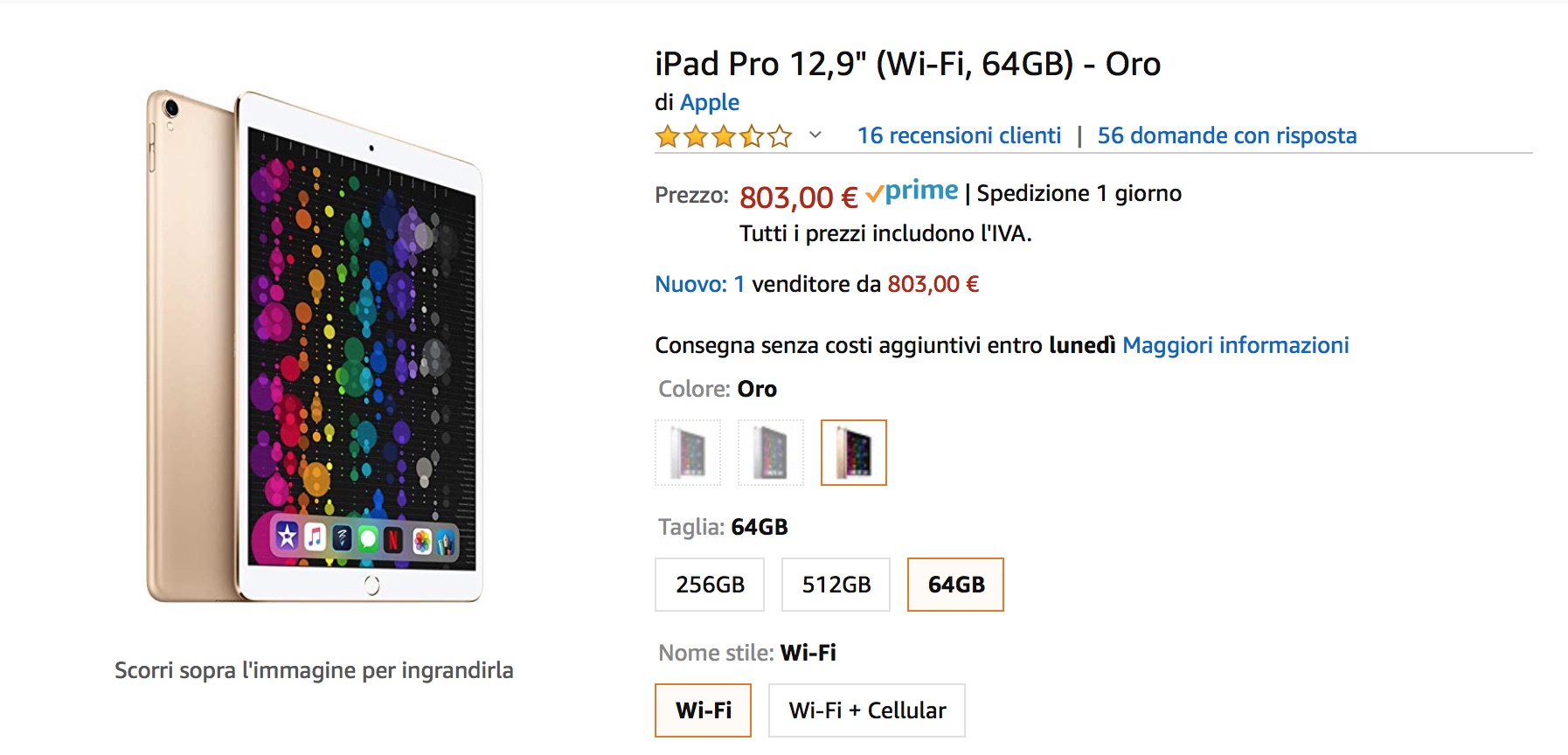The height and width of the screenshot is (755, 1568).
Task: Choose the 256GB storage option
Action: click(x=710, y=585)
